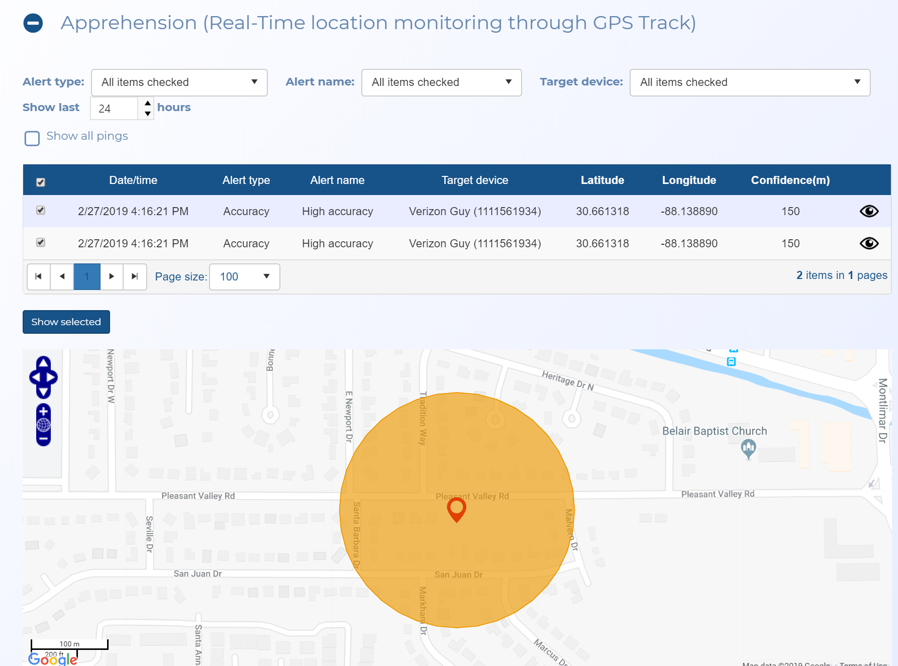Viewport: 898px width, 666px height.
Task: Sort table by Date/time column header
Action: [x=133, y=180]
